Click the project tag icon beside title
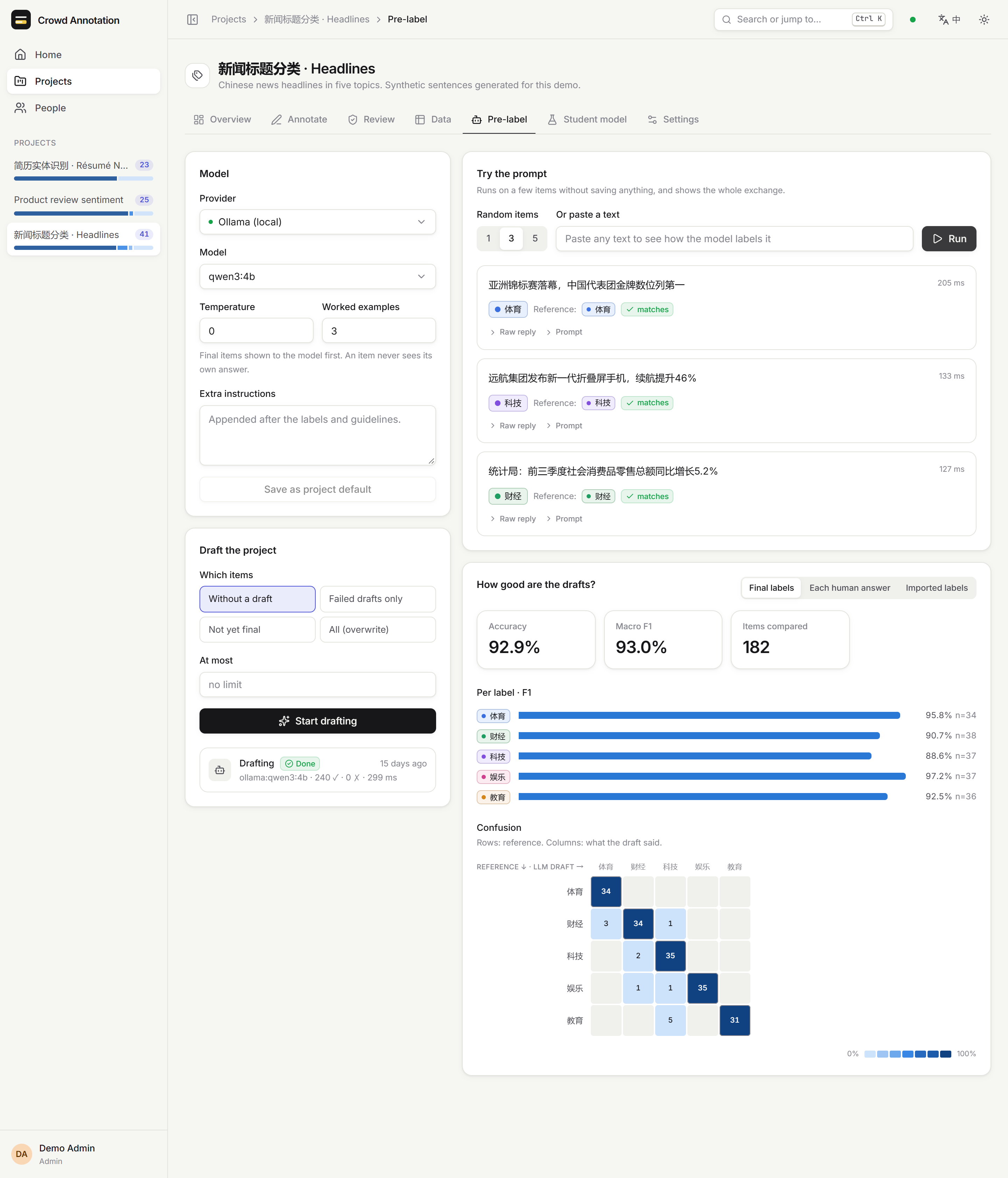 (197, 76)
